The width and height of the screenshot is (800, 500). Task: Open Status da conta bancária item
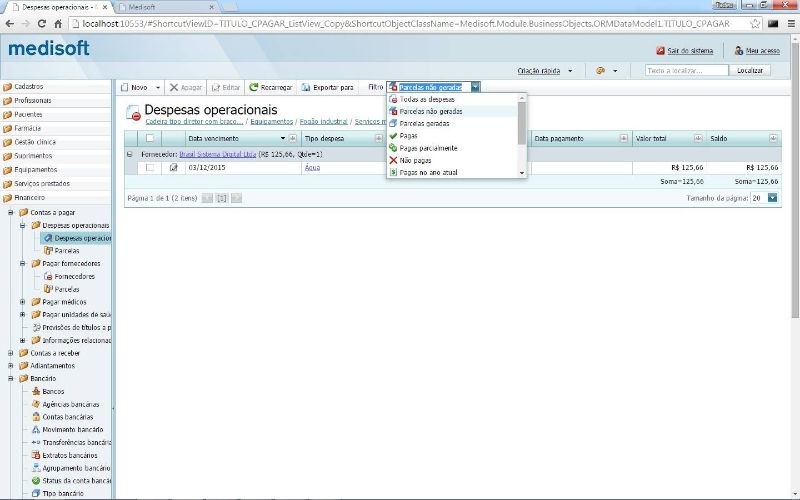(x=70, y=481)
